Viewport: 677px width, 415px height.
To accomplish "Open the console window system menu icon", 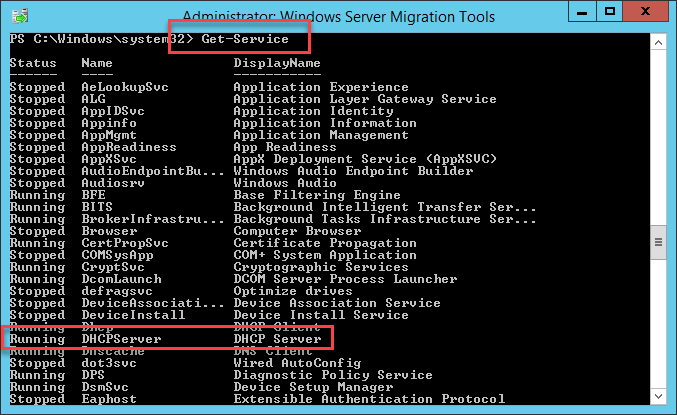I will 19,12.
